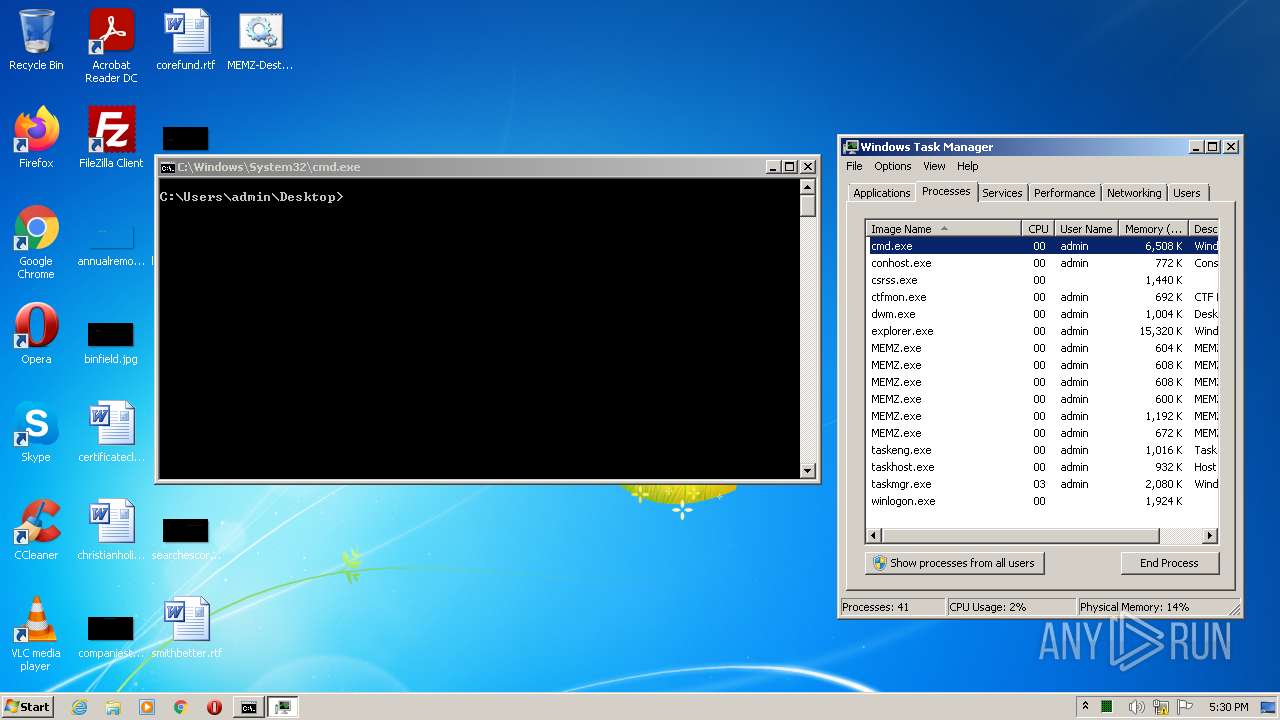Open VLC media player desktop shortcut
The image size is (1280, 720).
tap(36, 634)
